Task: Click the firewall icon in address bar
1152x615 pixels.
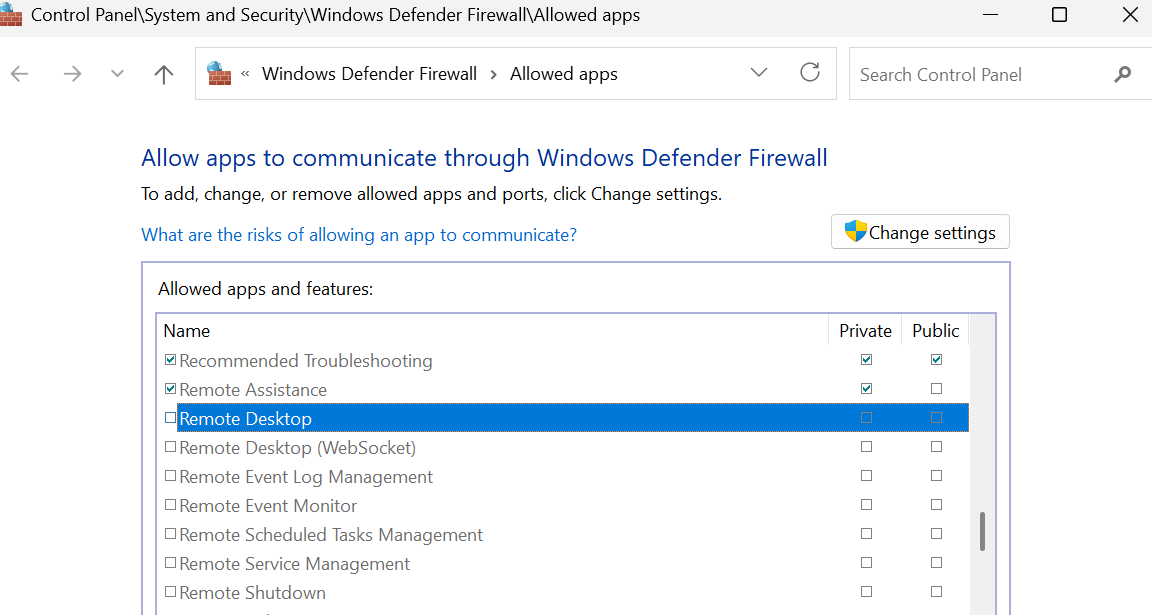Action: [x=219, y=73]
